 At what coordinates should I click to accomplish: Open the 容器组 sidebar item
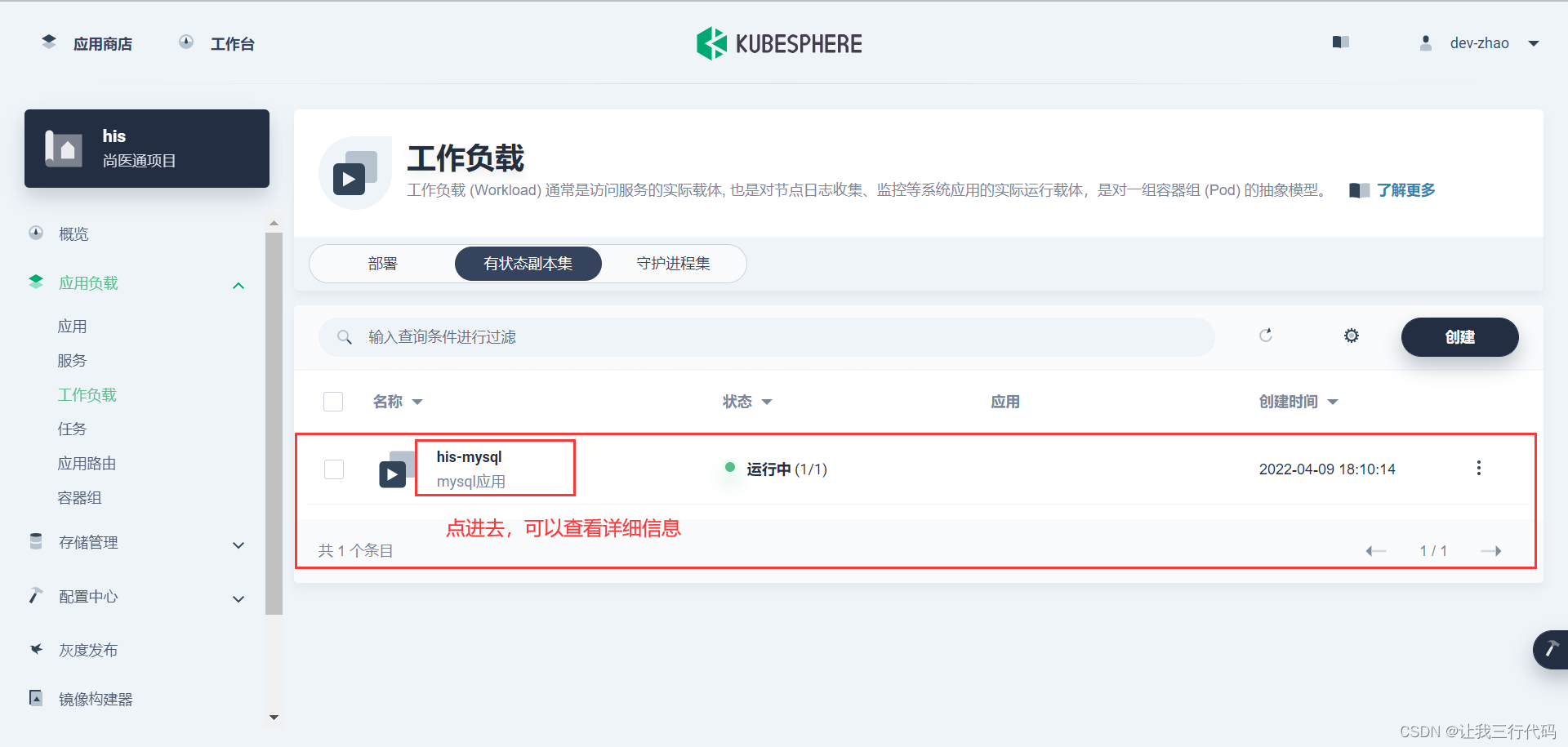pos(79,498)
